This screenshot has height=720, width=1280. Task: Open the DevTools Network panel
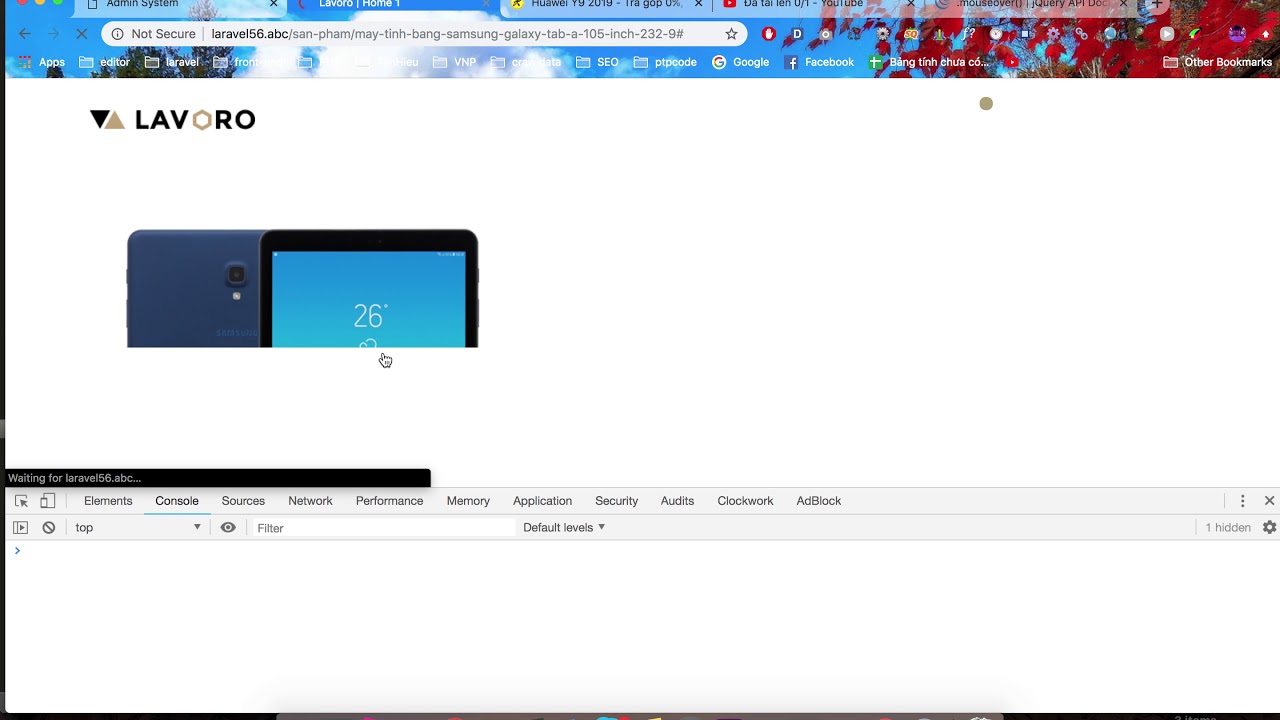click(310, 501)
